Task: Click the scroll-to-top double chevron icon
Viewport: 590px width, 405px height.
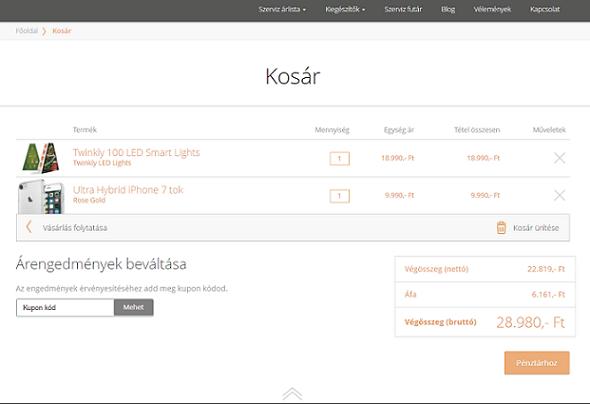Action: (x=292, y=394)
